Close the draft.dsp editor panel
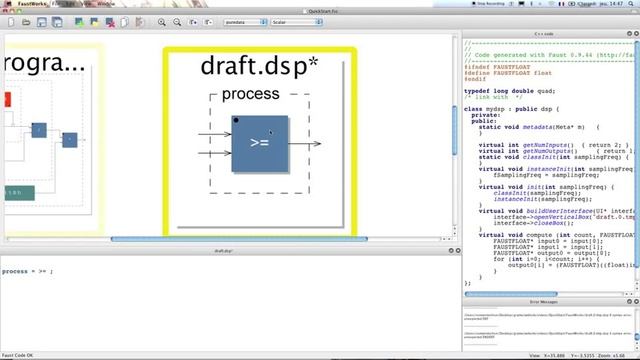This screenshot has width=640, height=360. click(458, 251)
